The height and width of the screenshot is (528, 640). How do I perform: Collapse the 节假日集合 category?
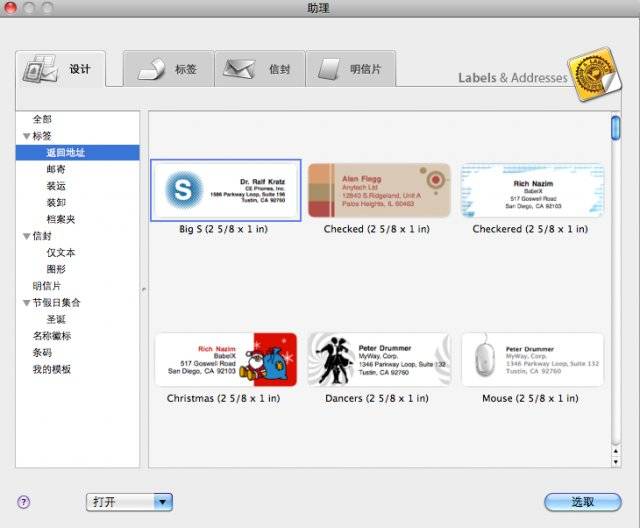(x=27, y=303)
